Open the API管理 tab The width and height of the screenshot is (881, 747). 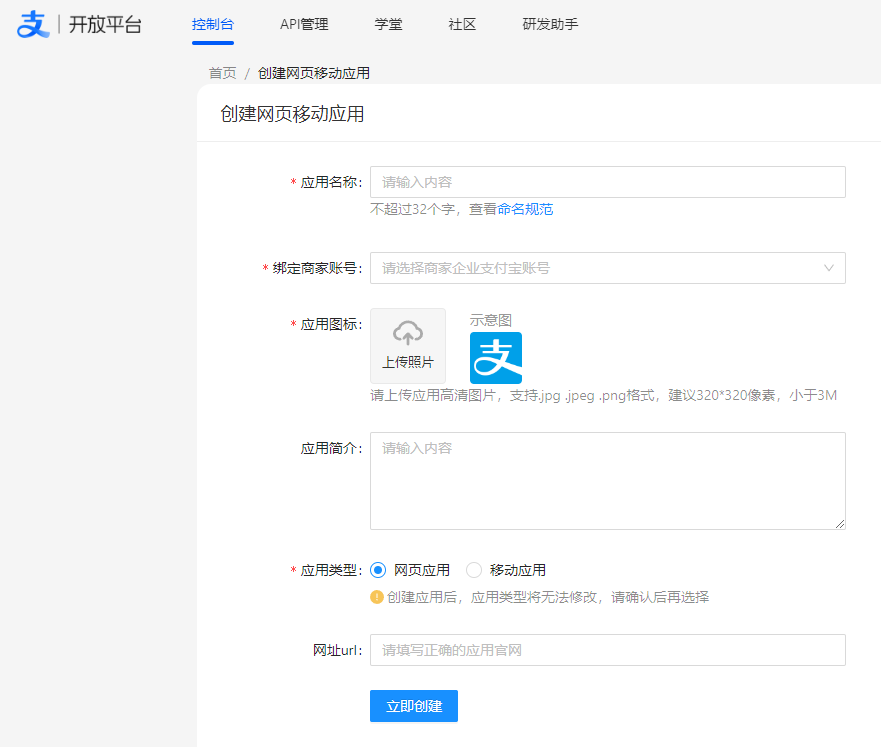304,24
